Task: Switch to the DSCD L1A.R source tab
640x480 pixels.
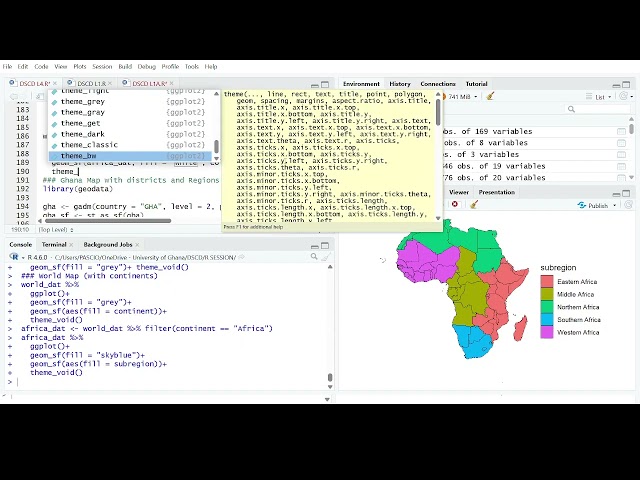Action: pyautogui.click(x=149, y=83)
